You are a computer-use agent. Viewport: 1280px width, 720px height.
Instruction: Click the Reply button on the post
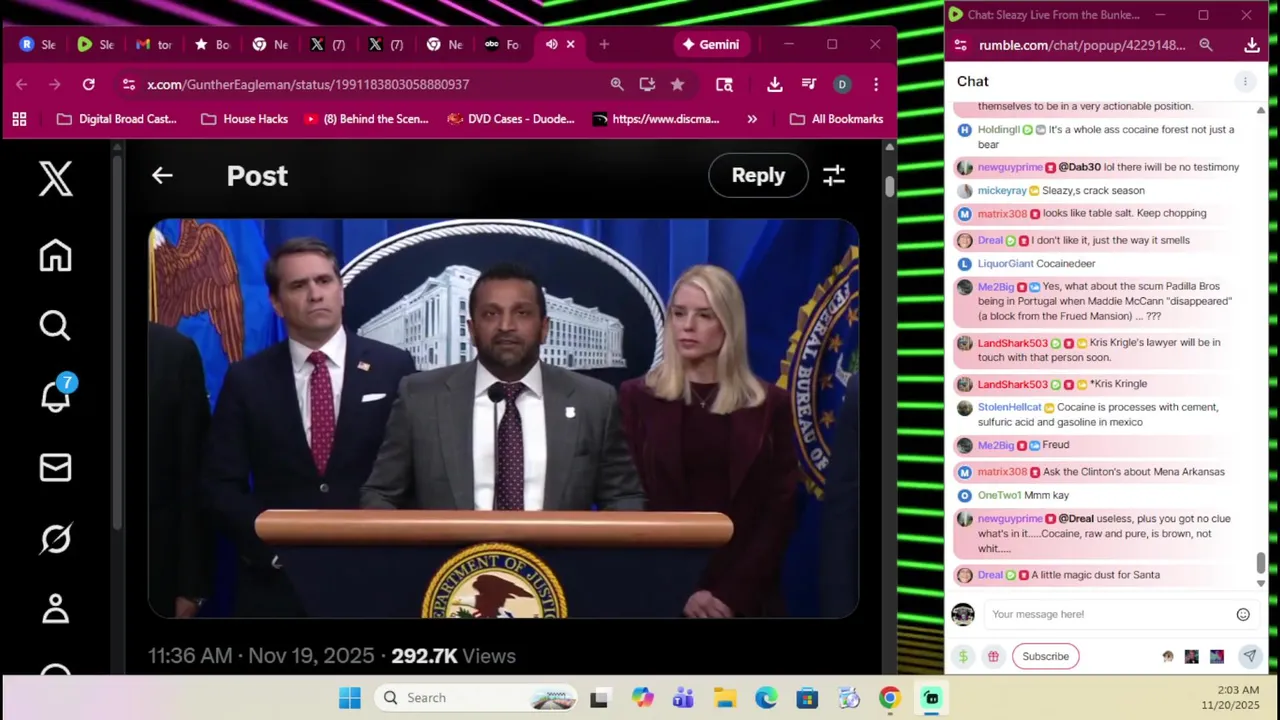758,175
